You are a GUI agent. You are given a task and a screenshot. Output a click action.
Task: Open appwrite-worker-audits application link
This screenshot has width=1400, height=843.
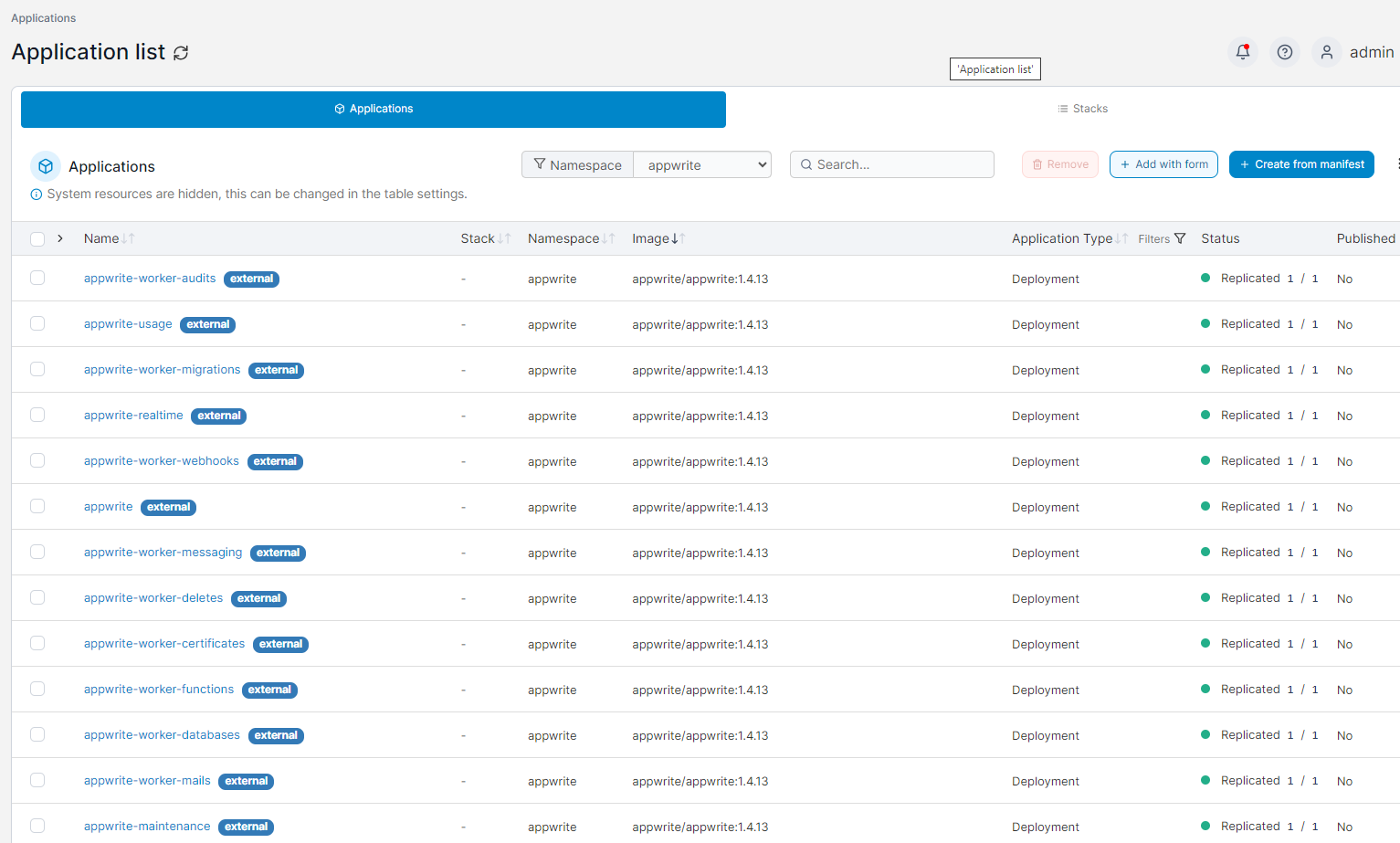150,279
